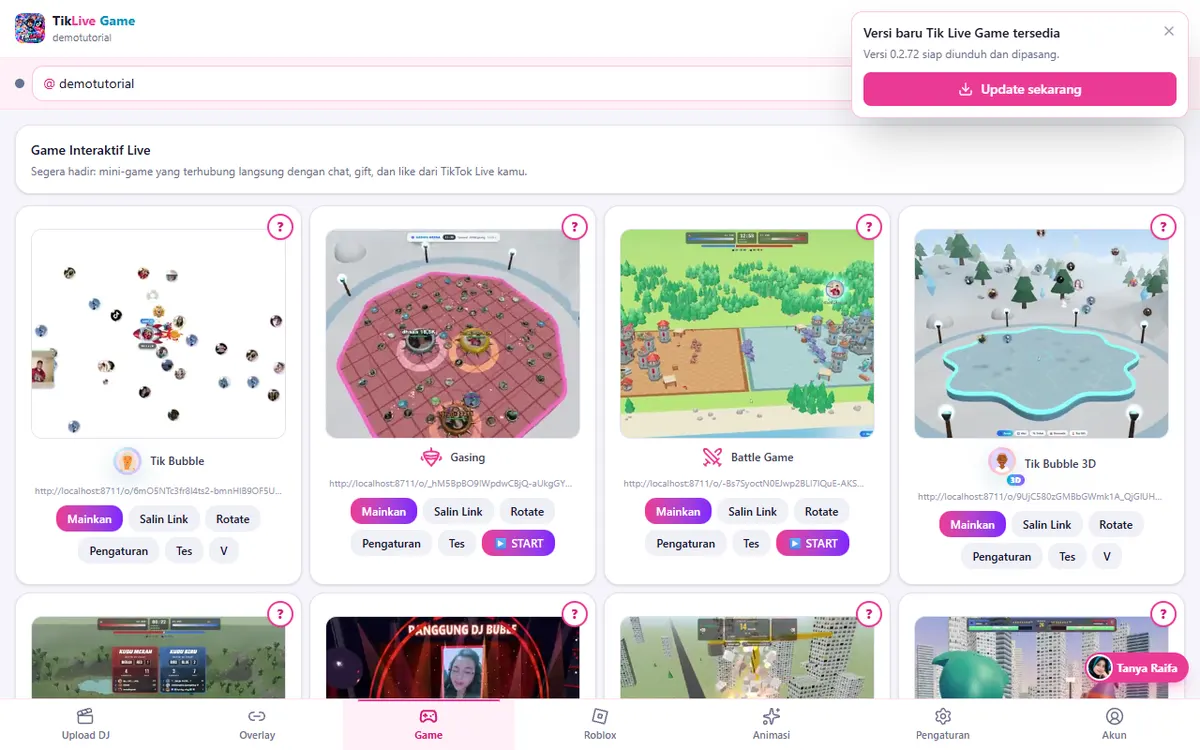Screen dimensions: 1200x750
Task: Click the Tik Bubble localhost URL
Action: (158, 491)
